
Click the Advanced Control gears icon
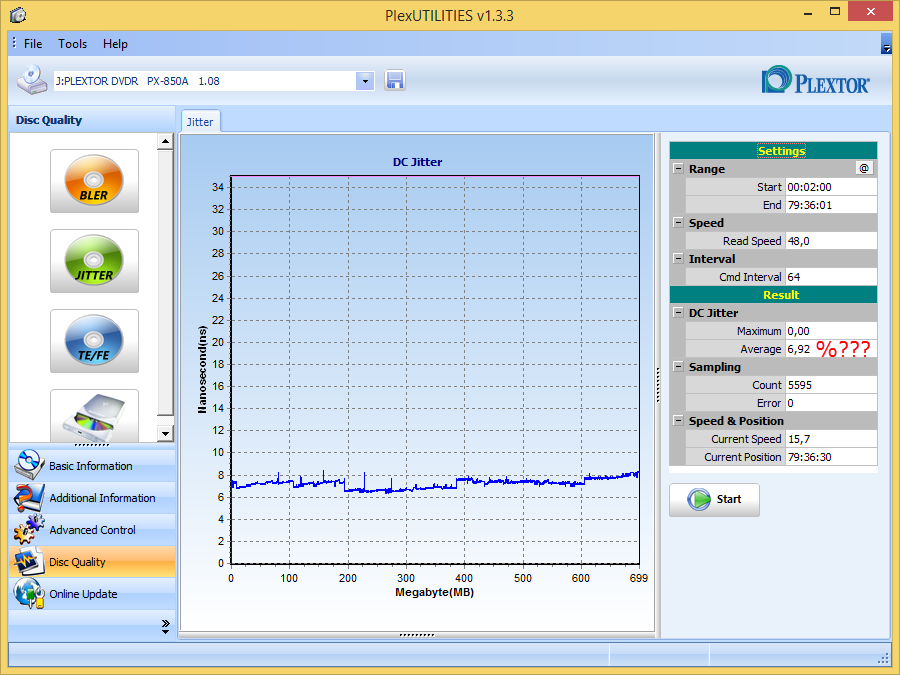(x=29, y=529)
